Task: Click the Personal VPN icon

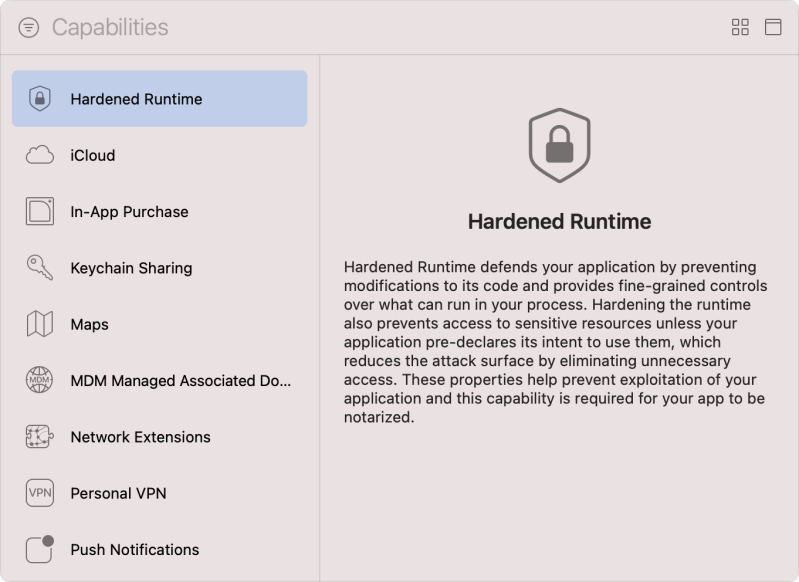Action: (x=40, y=493)
